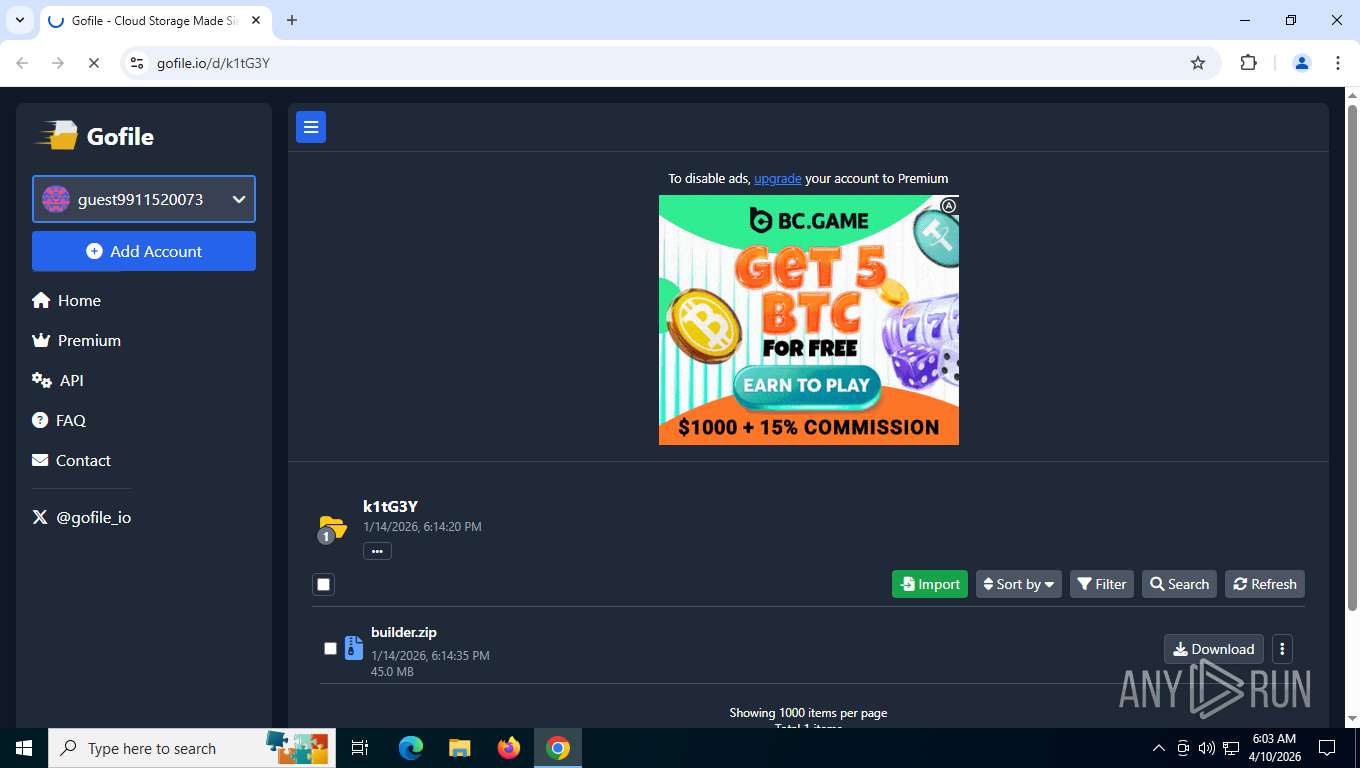1360x768 pixels.
Task: Click the k1tG3Y folder title
Action: tap(390, 506)
